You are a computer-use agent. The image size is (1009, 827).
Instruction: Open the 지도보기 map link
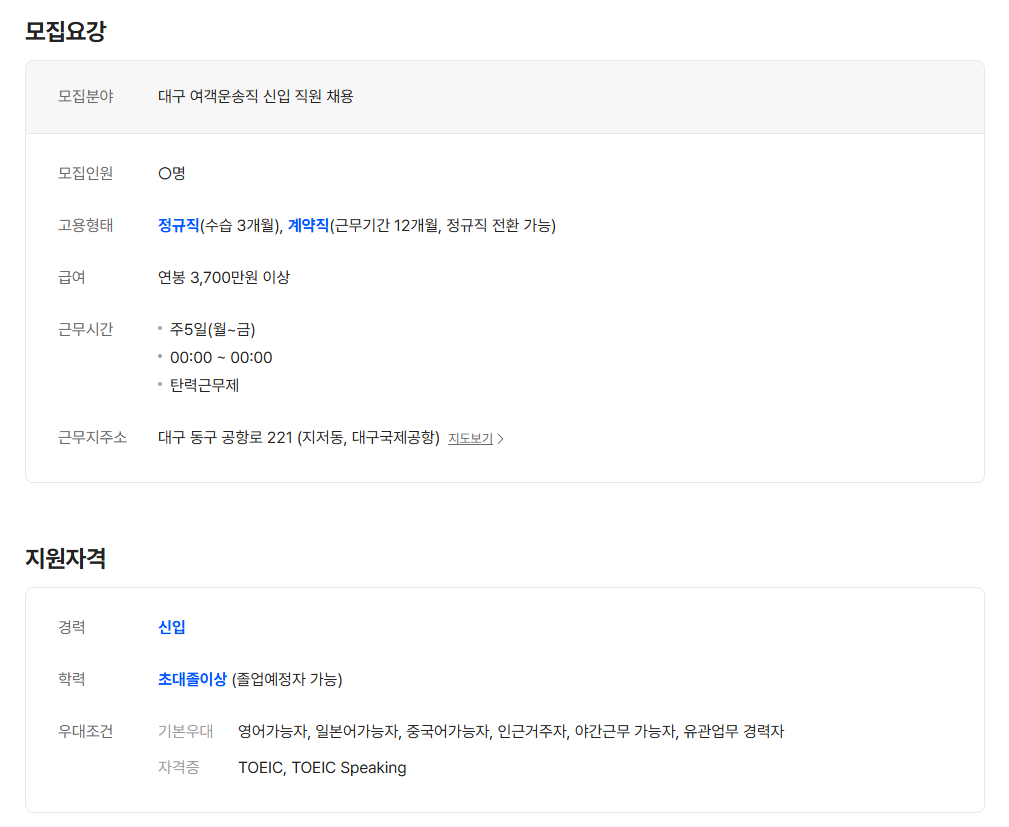coord(470,438)
